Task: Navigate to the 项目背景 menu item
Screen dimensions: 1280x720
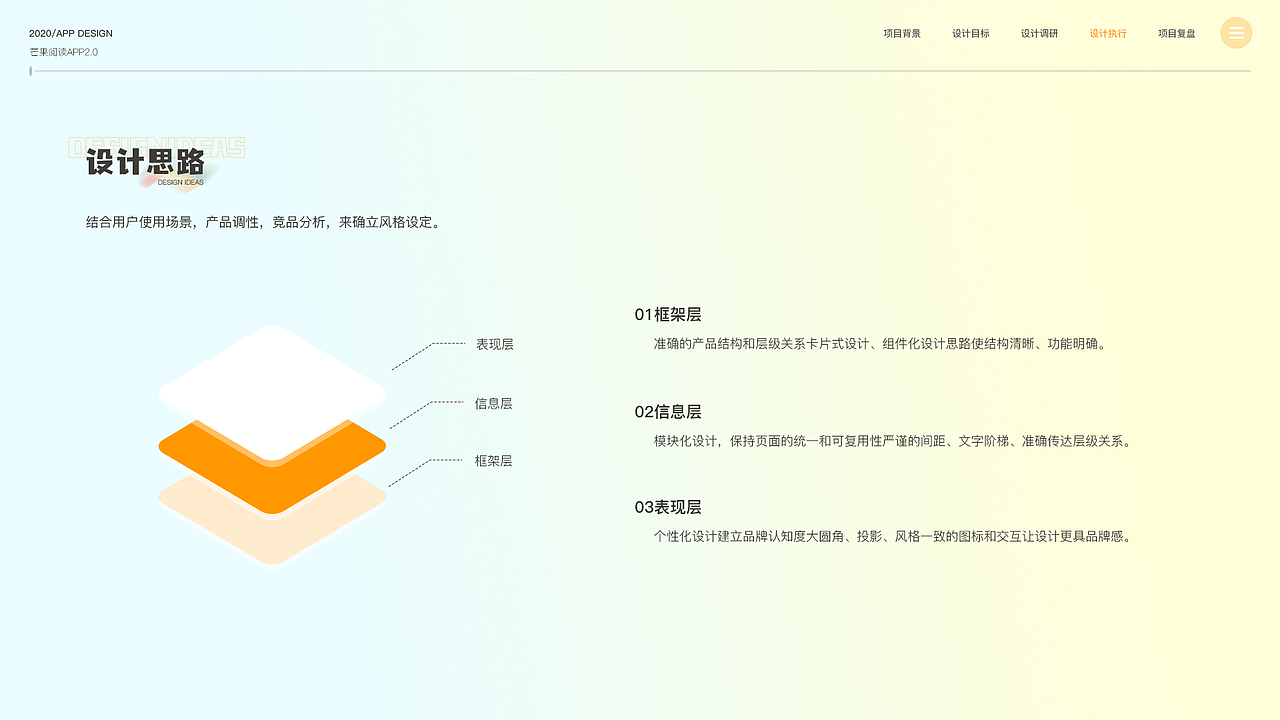Action: [902, 33]
